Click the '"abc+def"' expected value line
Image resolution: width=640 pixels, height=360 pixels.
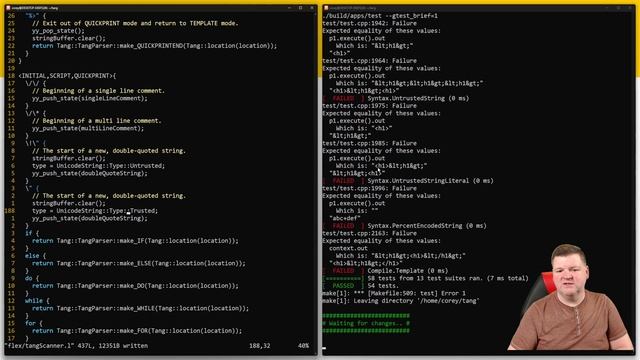pyautogui.click(x=344, y=218)
